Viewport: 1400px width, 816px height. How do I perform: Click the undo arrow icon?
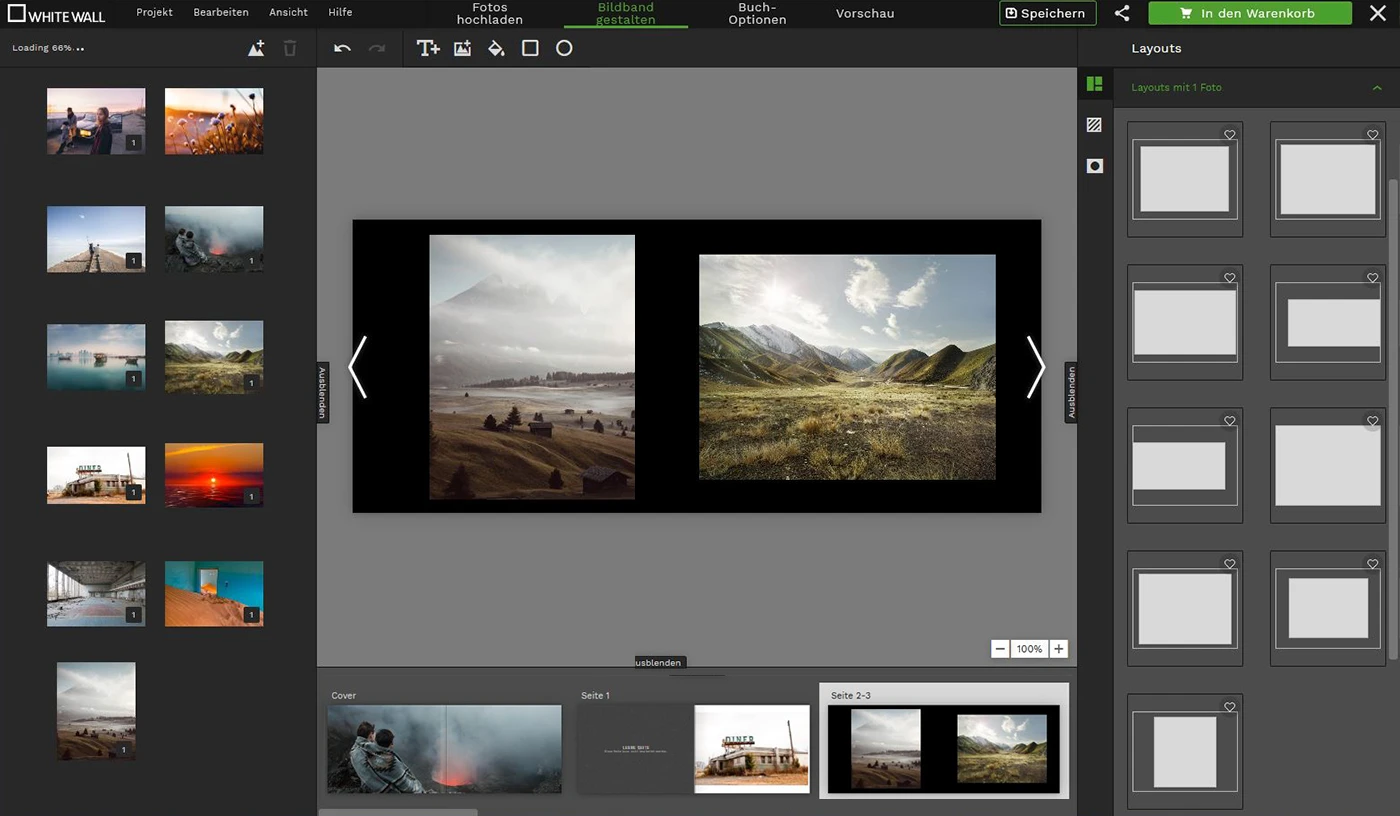(342, 48)
